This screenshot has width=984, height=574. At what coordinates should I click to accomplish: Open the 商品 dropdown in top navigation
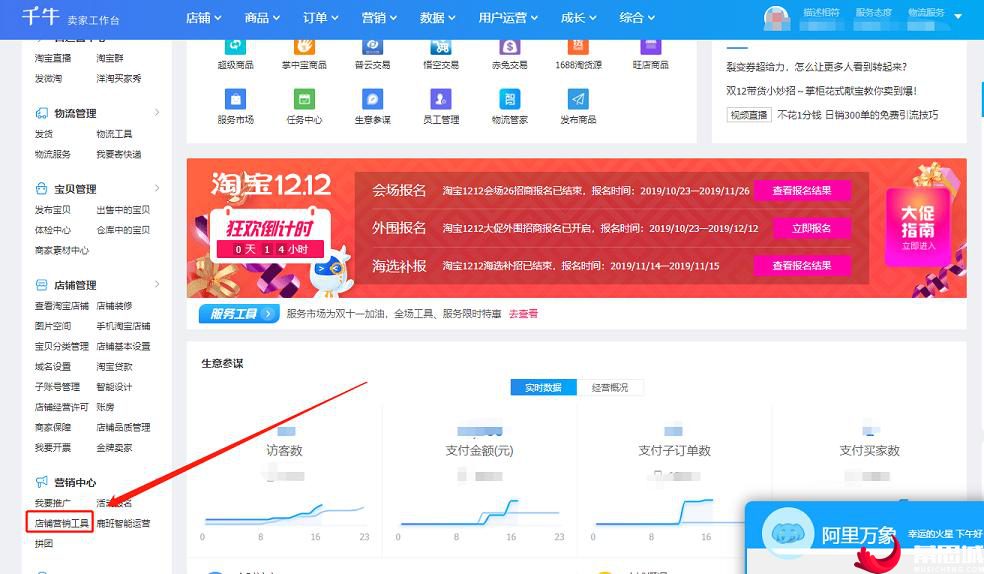[262, 18]
